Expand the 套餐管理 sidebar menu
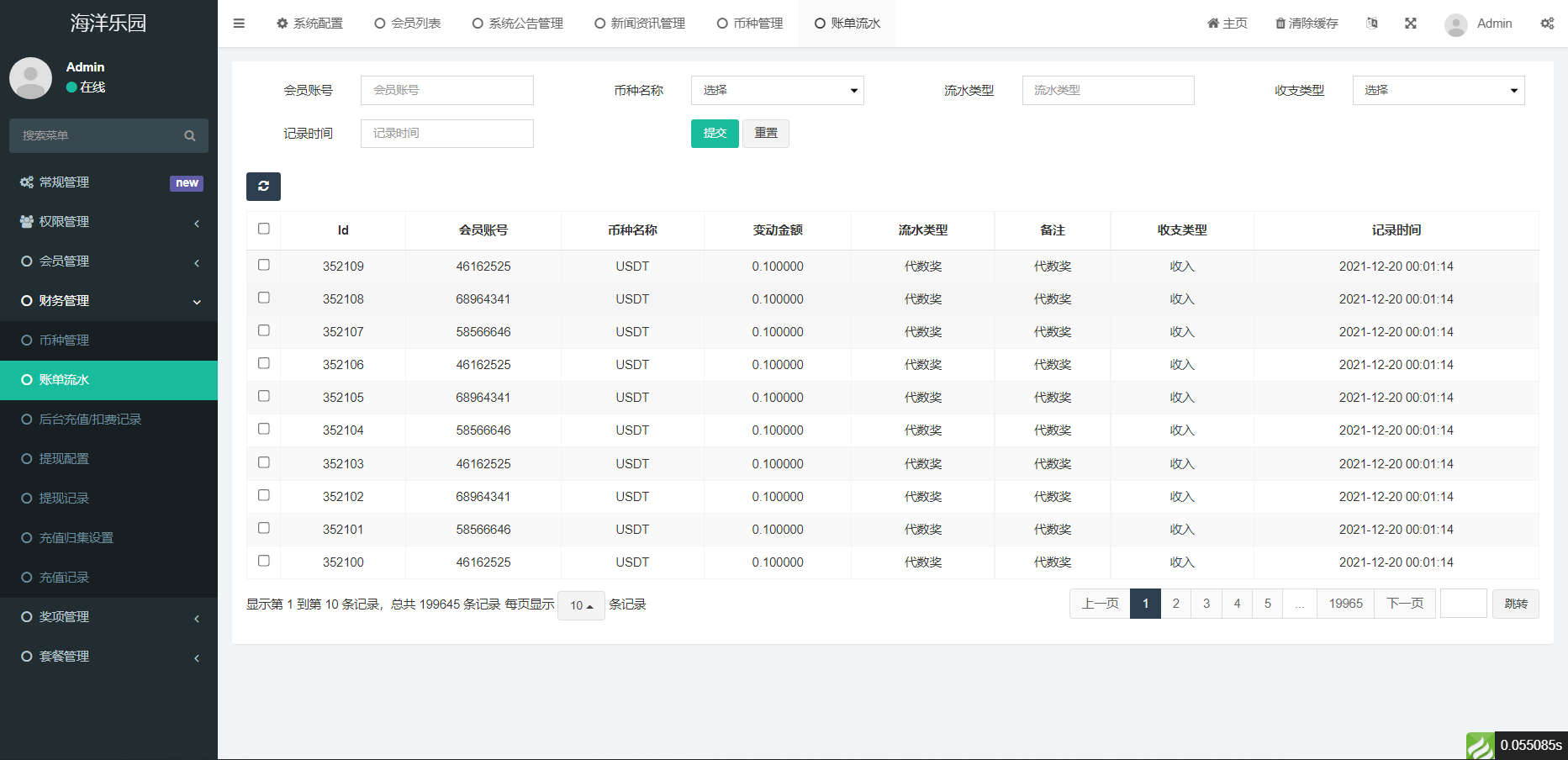Viewport: 1568px width, 760px height. (x=108, y=657)
